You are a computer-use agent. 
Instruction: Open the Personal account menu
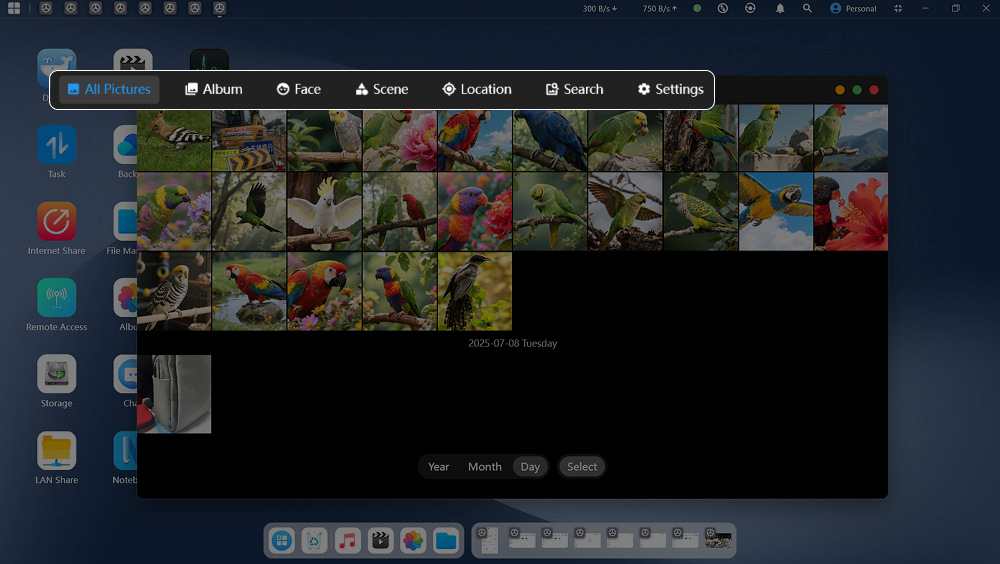tap(853, 8)
